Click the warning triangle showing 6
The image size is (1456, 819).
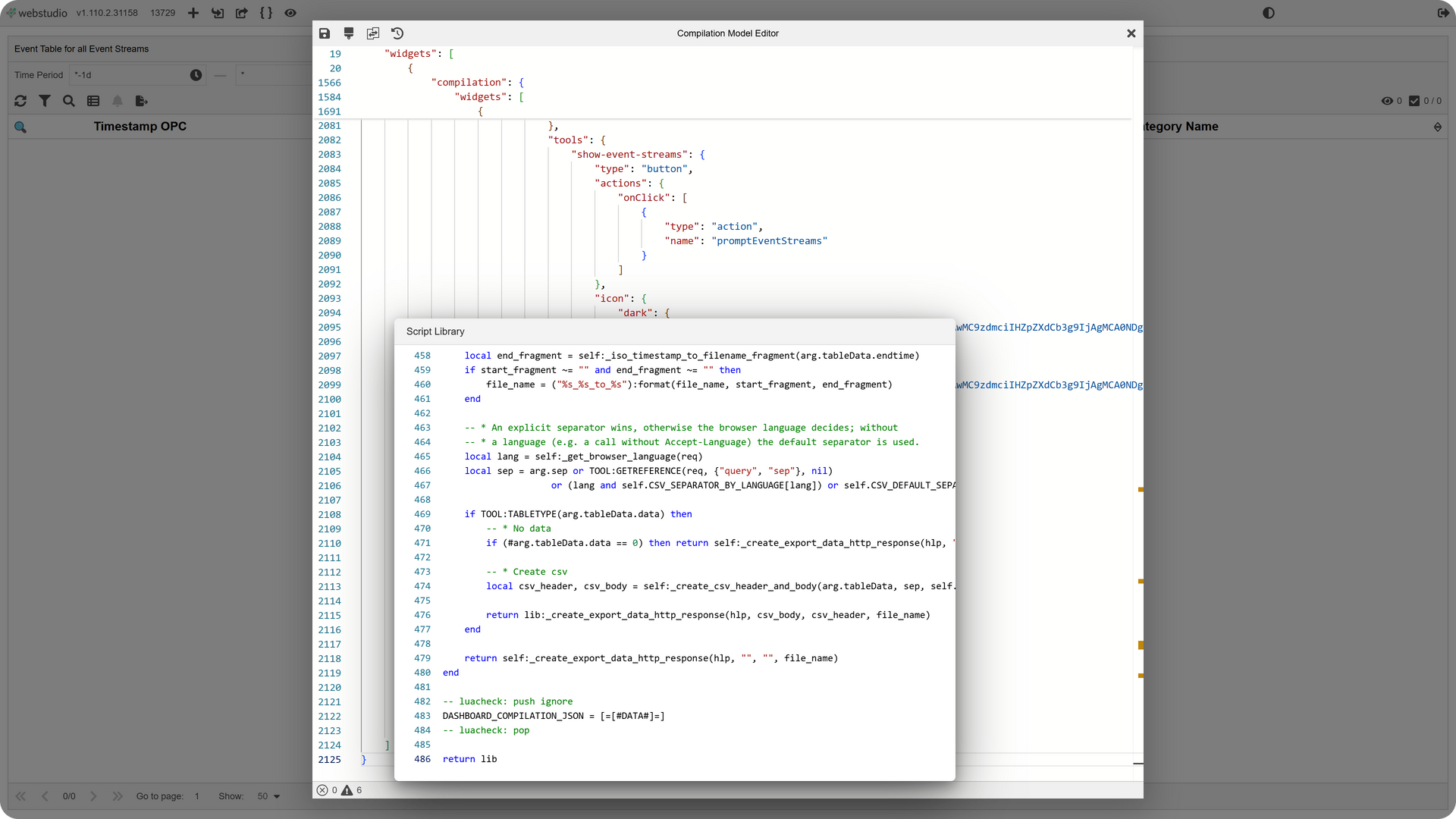pos(347,790)
